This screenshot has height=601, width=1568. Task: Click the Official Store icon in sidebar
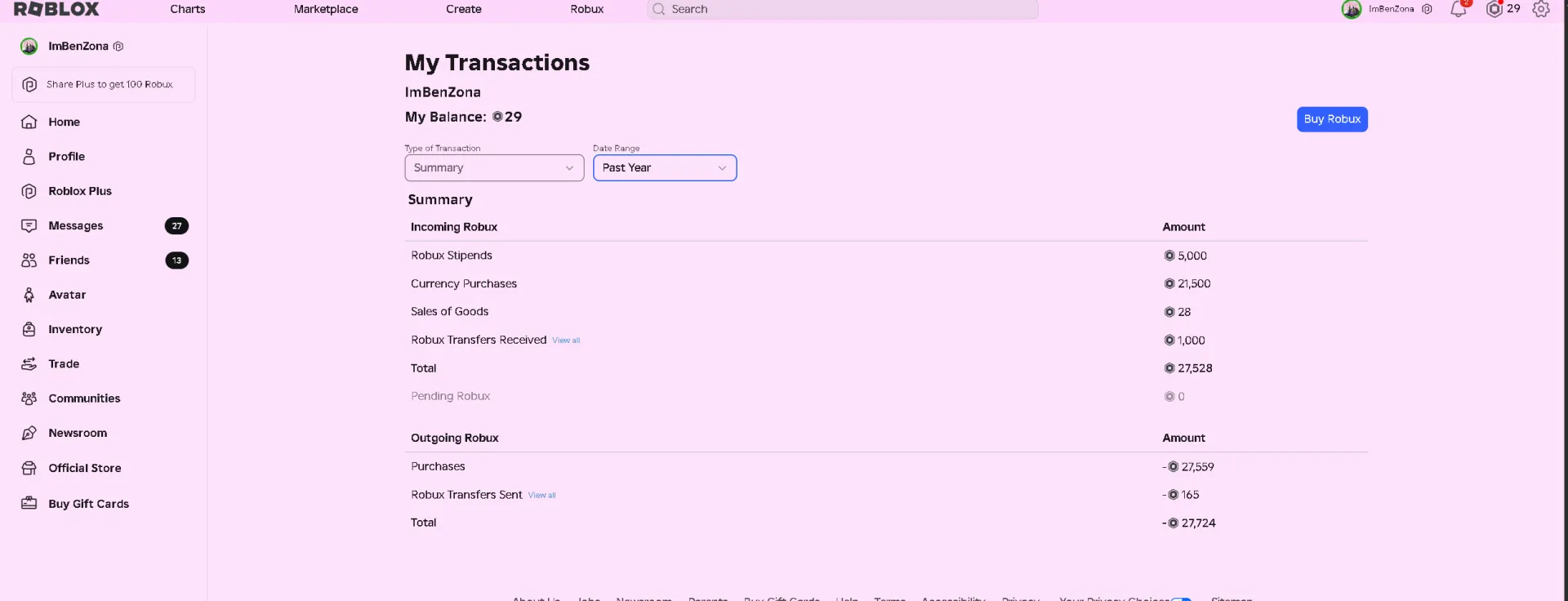[x=29, y=468]
